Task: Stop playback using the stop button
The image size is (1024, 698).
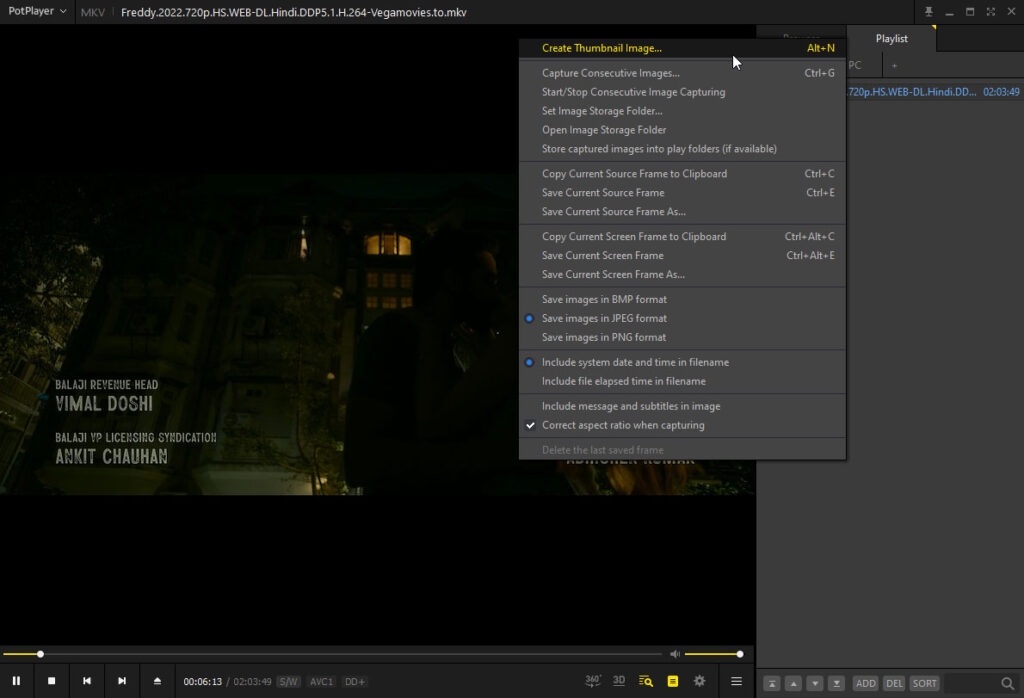Action: tap(52, 681)
